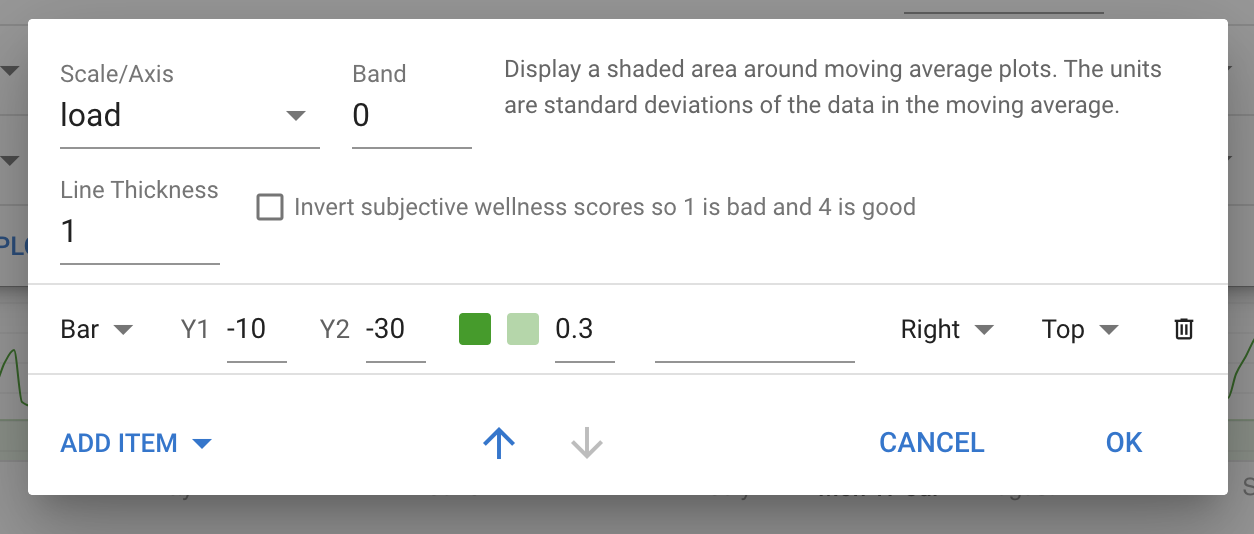Enable invert subjective wellness scores checkbox

(x=270, y=207)
